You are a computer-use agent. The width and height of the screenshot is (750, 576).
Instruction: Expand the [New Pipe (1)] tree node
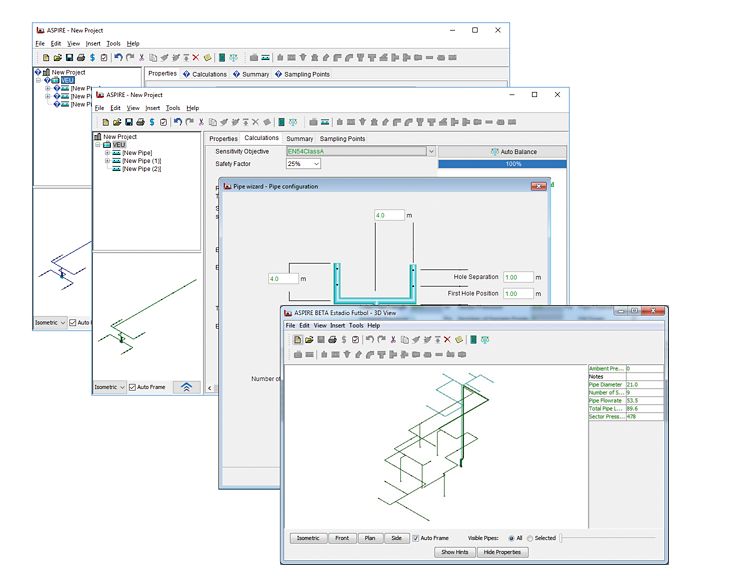click(x=107, y=161)
